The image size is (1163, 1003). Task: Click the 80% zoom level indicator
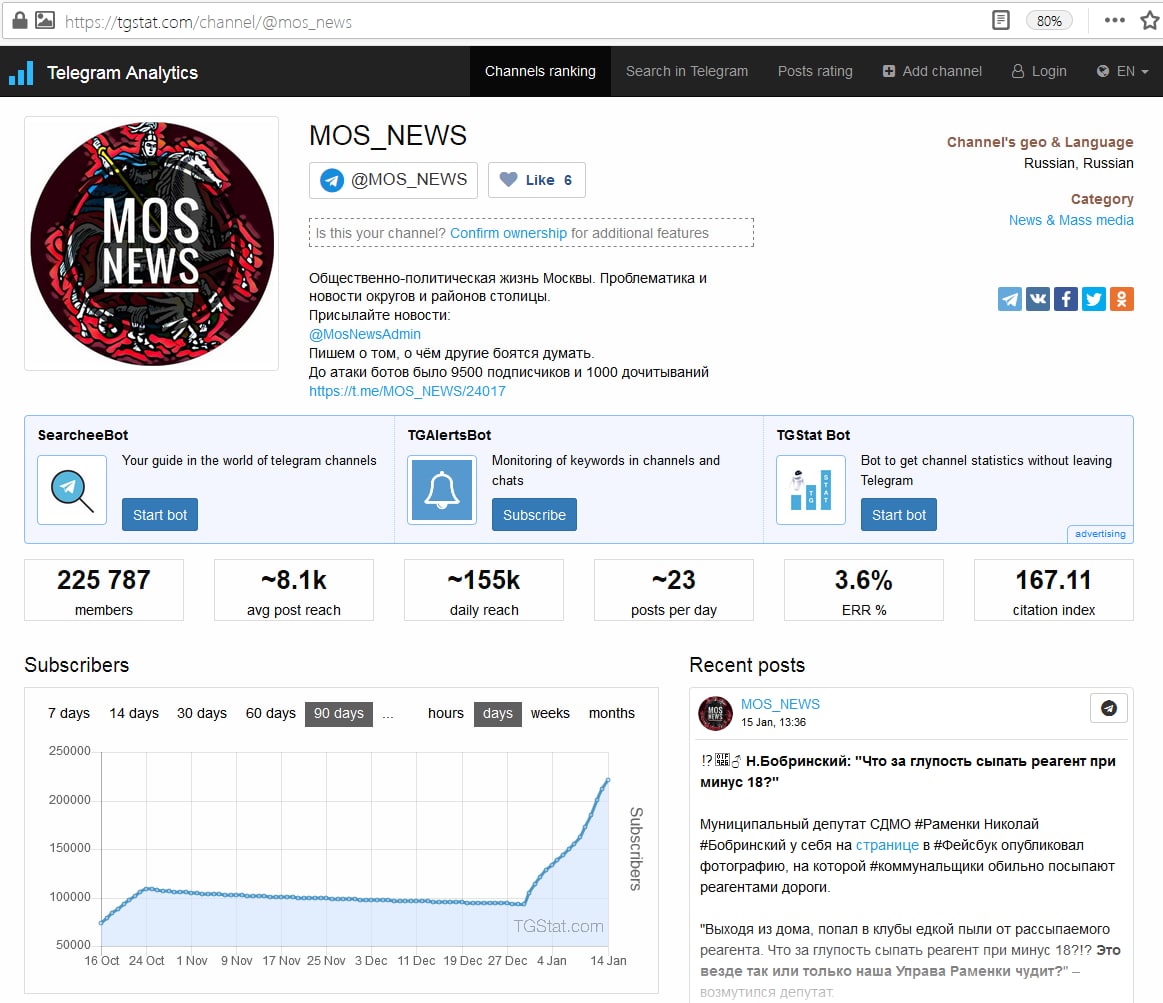pos(1049,21)
